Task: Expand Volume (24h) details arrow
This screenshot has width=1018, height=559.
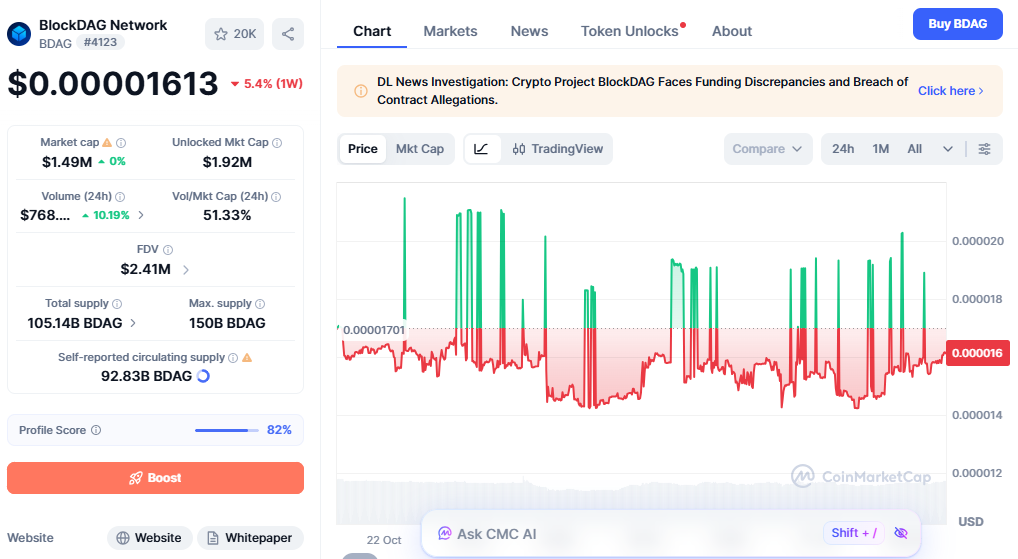Action: tap(141, 215)
